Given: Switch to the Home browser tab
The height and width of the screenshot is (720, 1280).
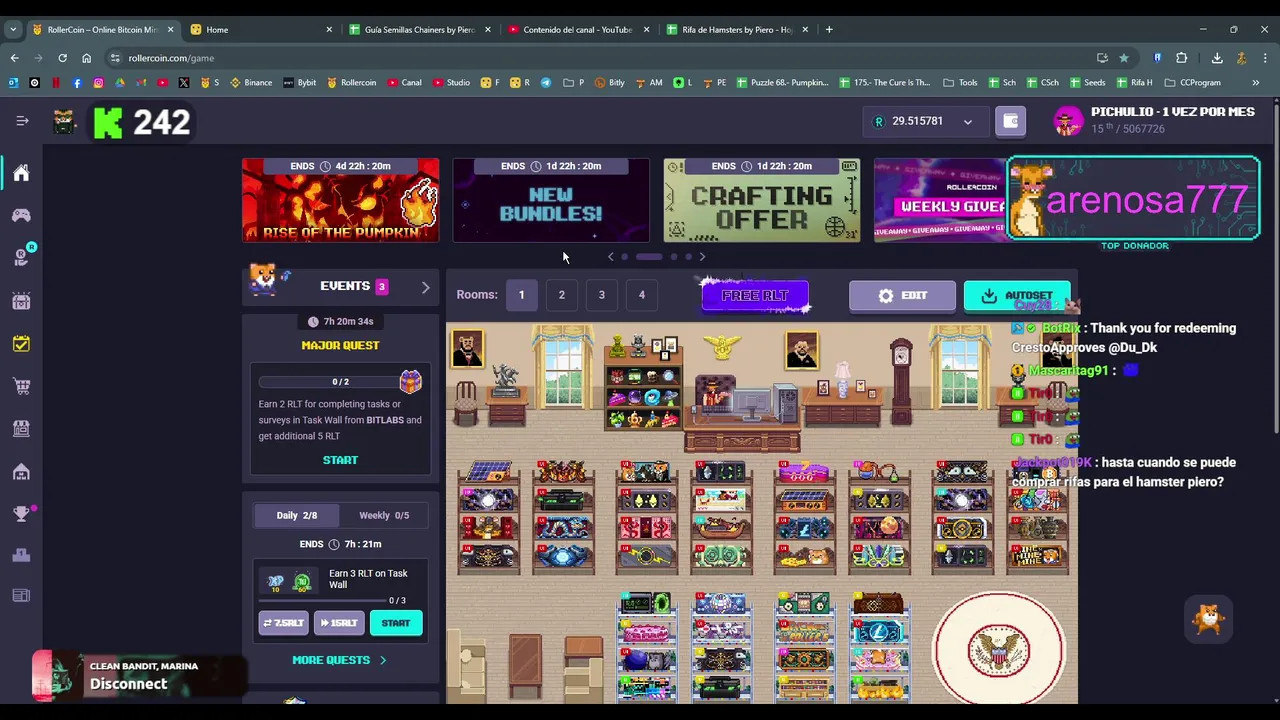Looking at the screenshot, I should 262,29.
